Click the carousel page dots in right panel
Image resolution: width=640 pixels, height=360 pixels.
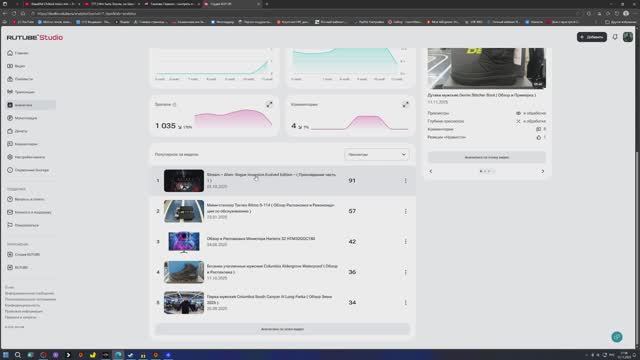(487, 171)
